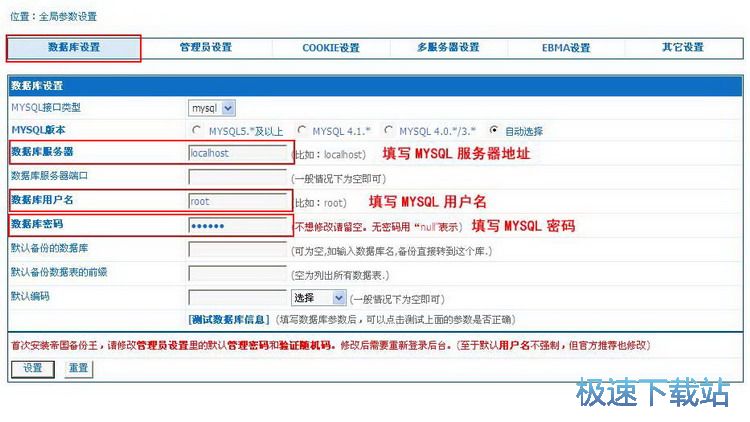Click the 位置：全局参数设置 breadcrumb text
Image resolution: width=750 pixels, height=422 pixels.
(x=54, y=16)
